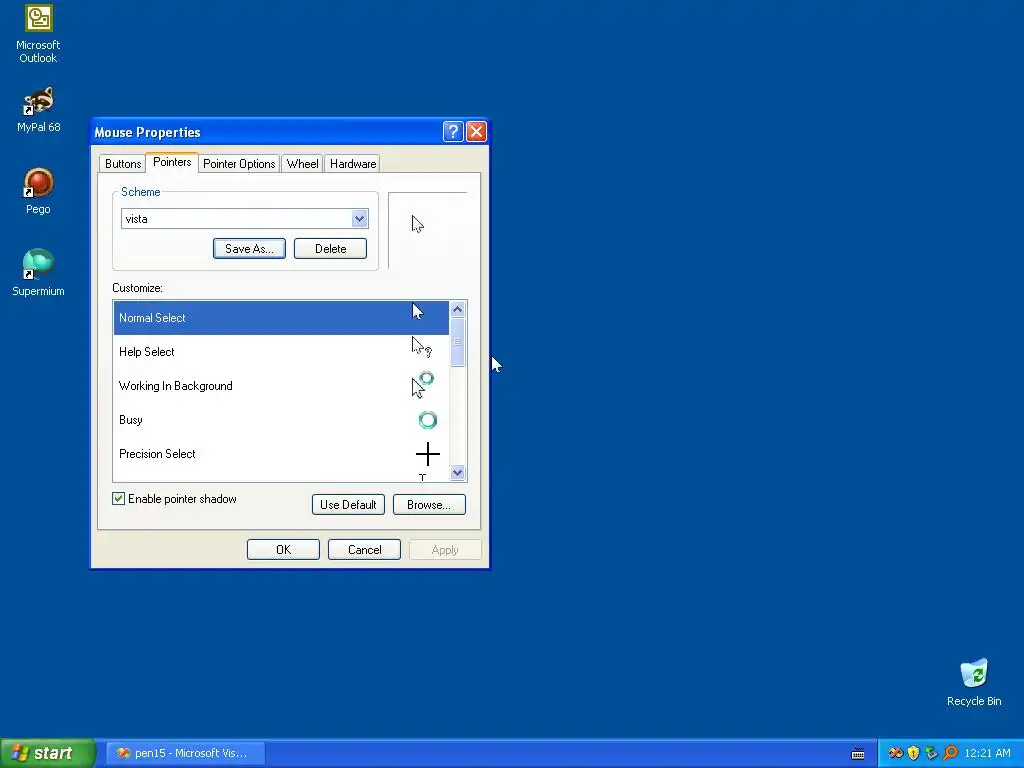Viewport: 1024px width, 768px height.
Task: Click the Customize list scroll up arrow
Action: pos(457,309)
